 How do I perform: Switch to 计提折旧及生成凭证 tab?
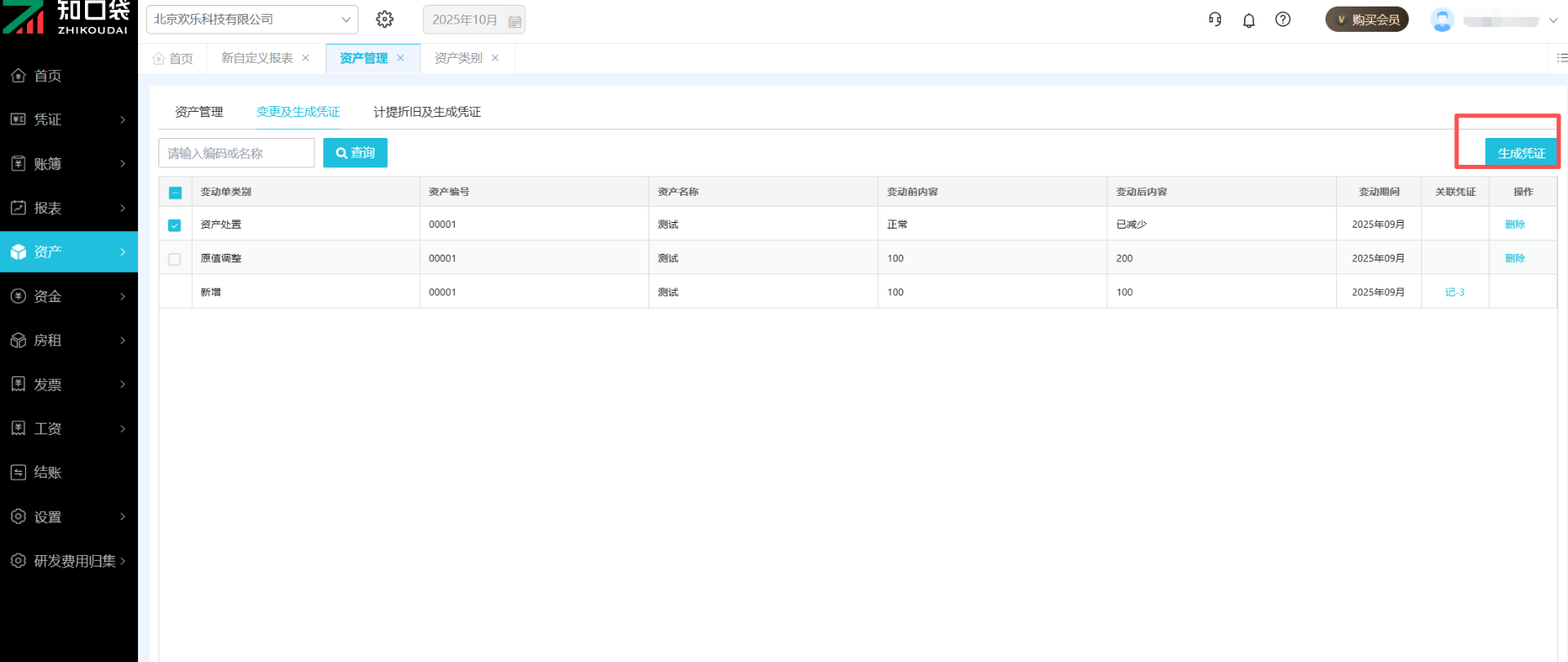pyautogui.click(x=427, y=112)
